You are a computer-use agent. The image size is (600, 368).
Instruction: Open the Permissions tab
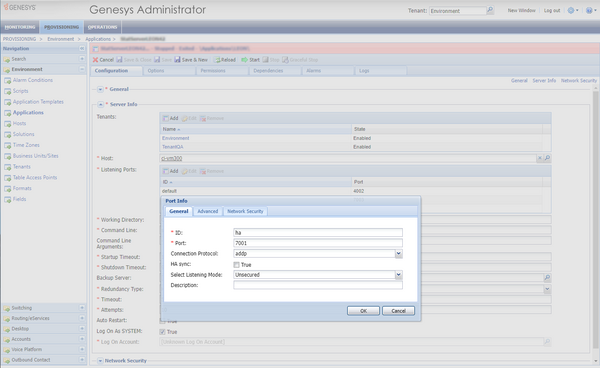pyautogui.click(x=222, y=71)
